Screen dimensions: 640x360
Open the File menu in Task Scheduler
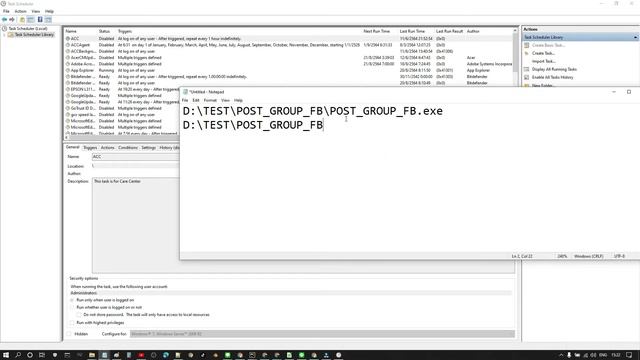pos(6,11)
